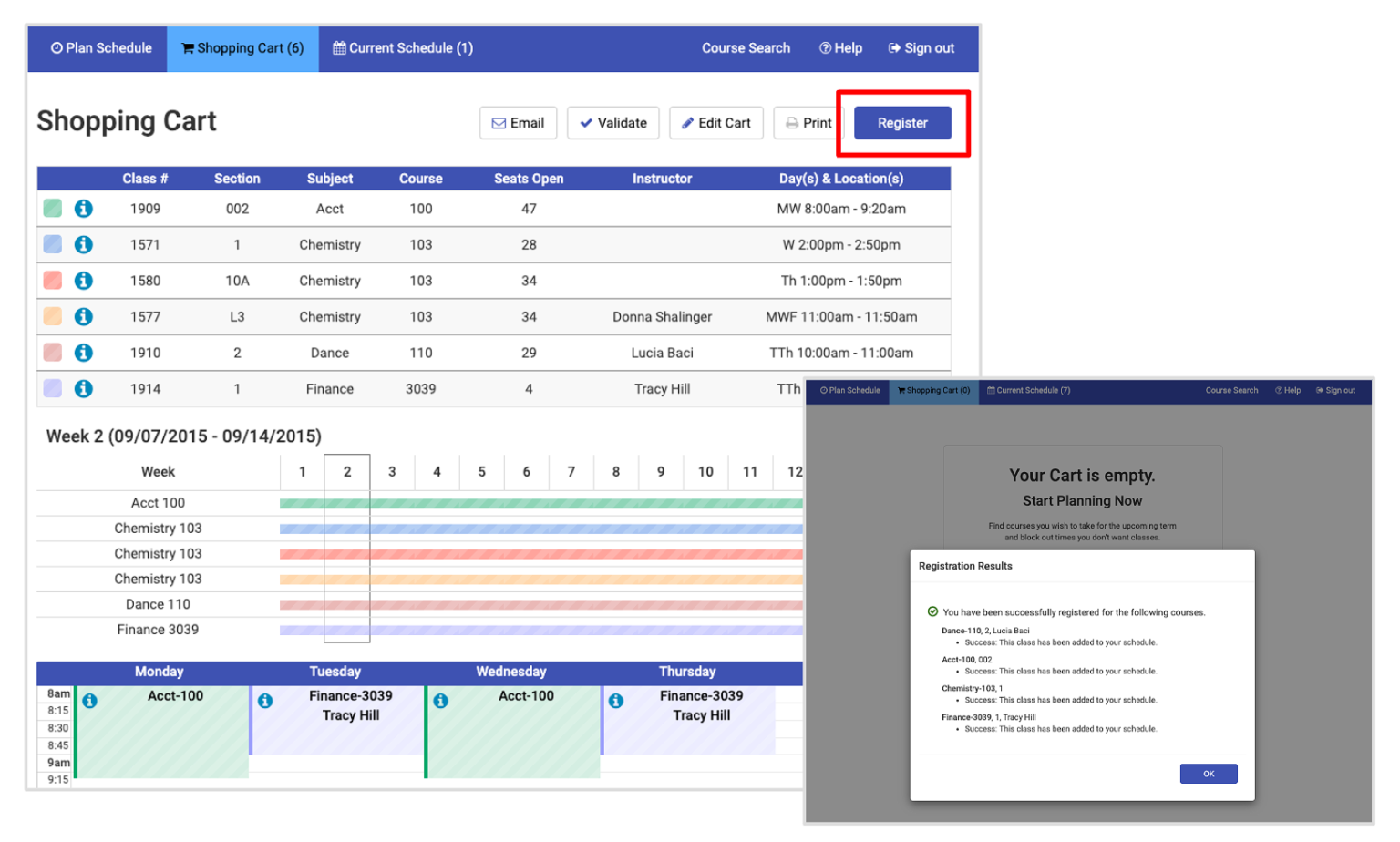The height and width of the screenshot is (842, 1400).
Task: Click the Edit Cart button
Action: click(716, 123)
